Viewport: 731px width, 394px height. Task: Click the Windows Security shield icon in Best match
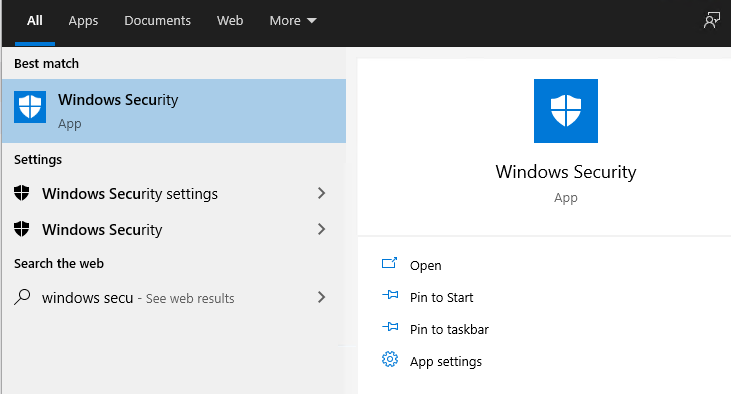30,107
